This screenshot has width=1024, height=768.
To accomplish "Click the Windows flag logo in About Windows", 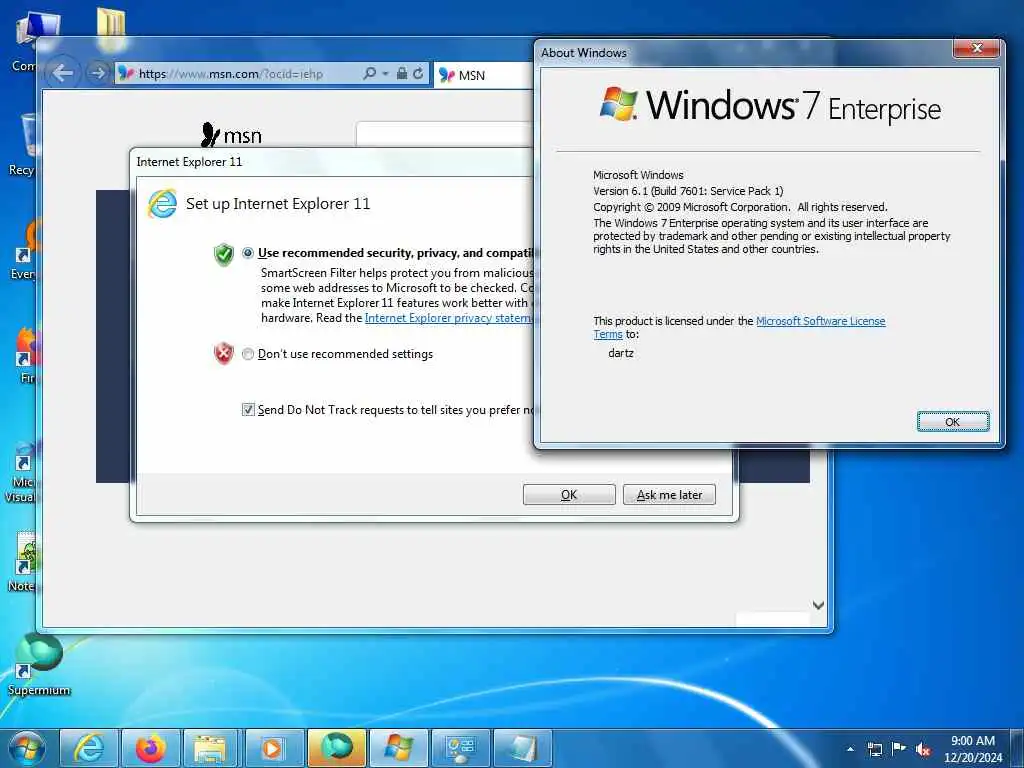I will (618, 103).
